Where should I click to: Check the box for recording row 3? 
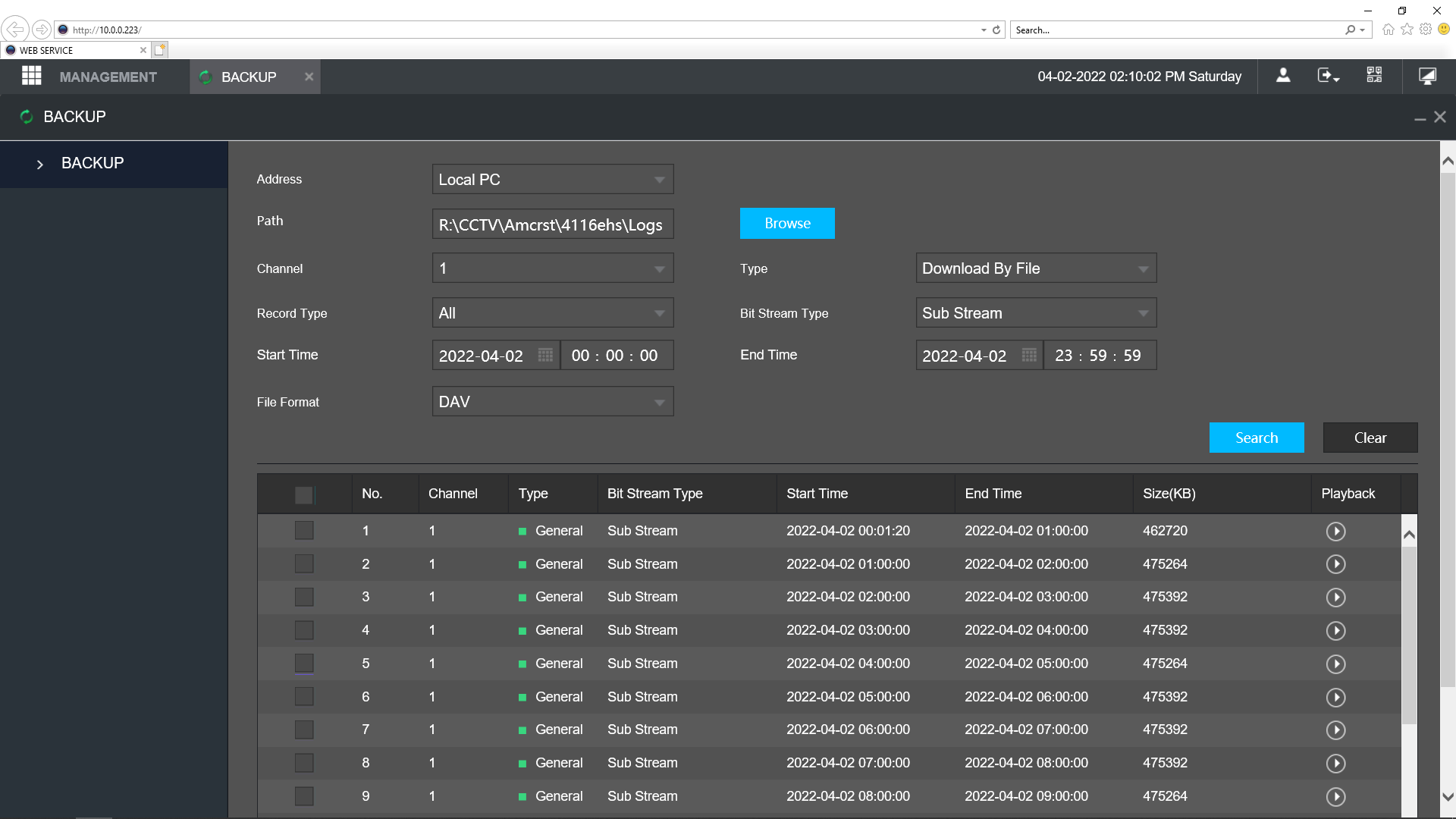304,597
